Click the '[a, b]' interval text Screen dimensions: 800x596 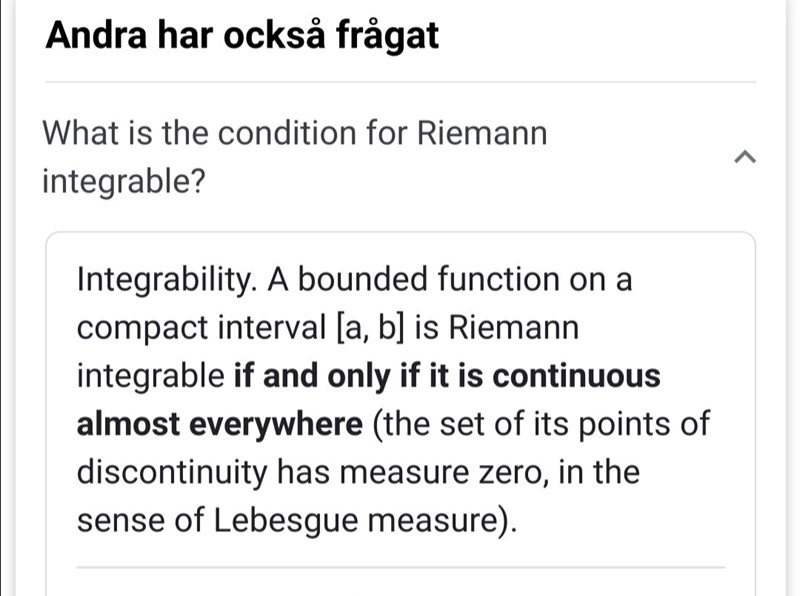click(x=386, y=328)
